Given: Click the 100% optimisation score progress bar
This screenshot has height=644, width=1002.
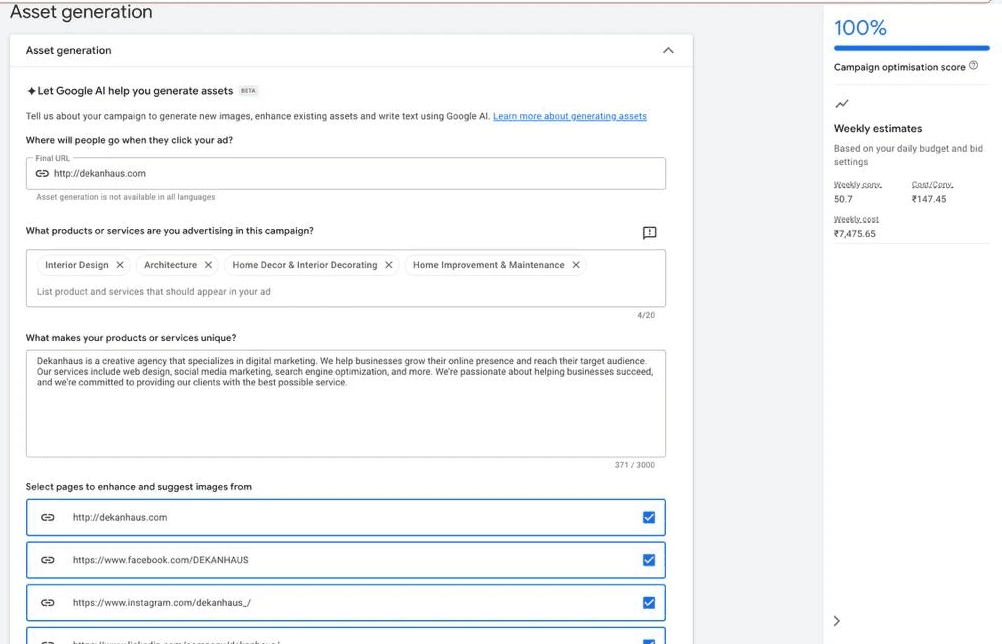Looking at the screenshot, I should [x=911, y=48].
